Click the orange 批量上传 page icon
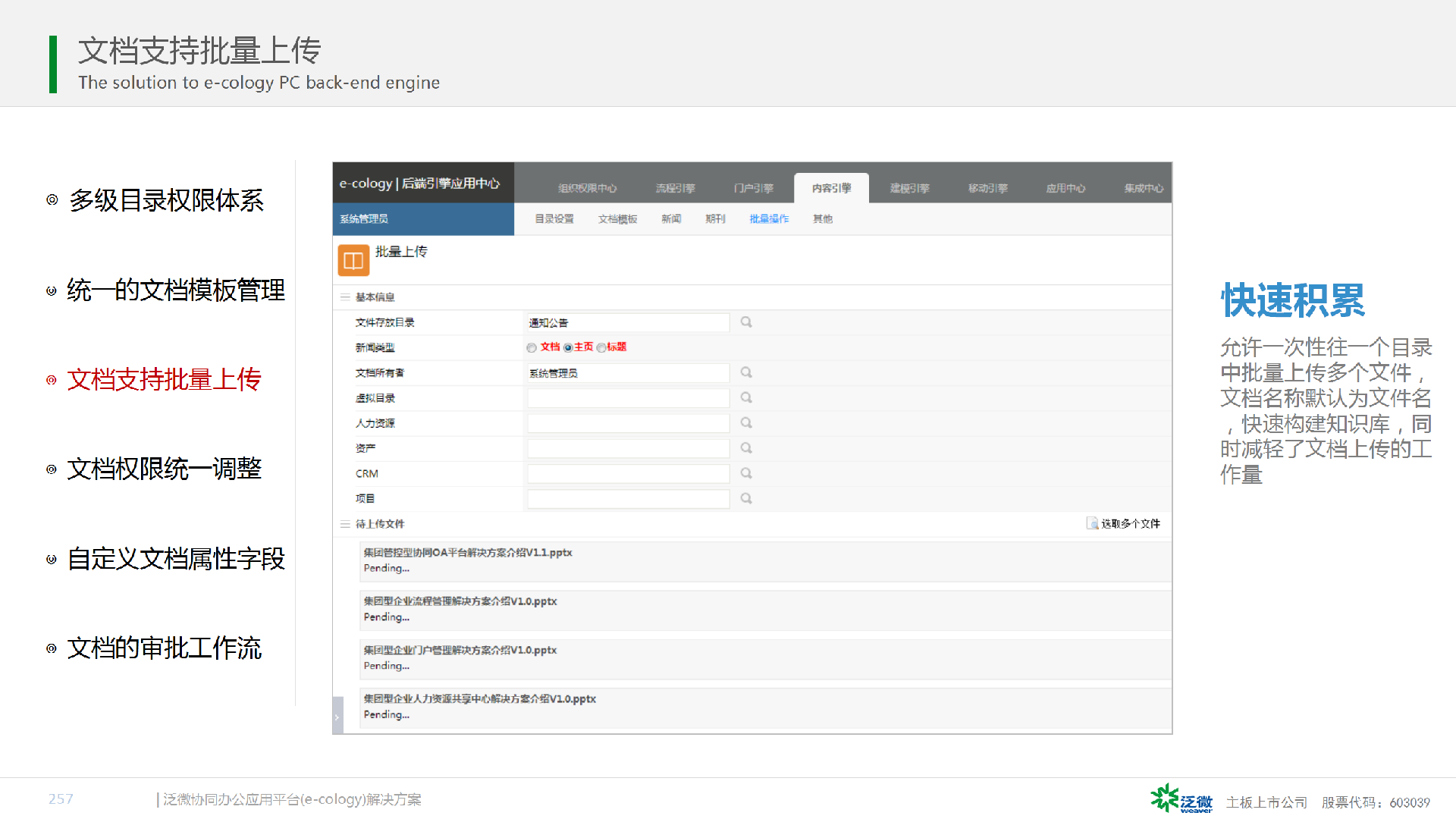 353,260
